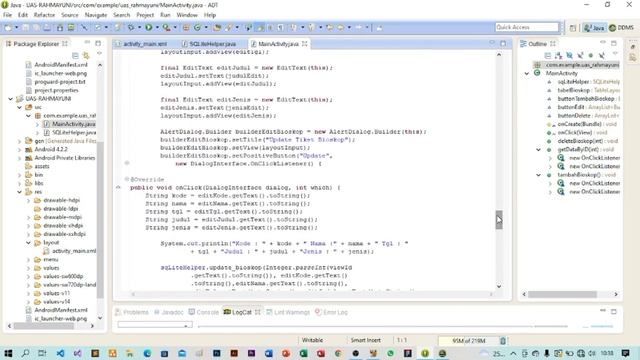Click the garbage collector trash icon

tap(503, 340)
